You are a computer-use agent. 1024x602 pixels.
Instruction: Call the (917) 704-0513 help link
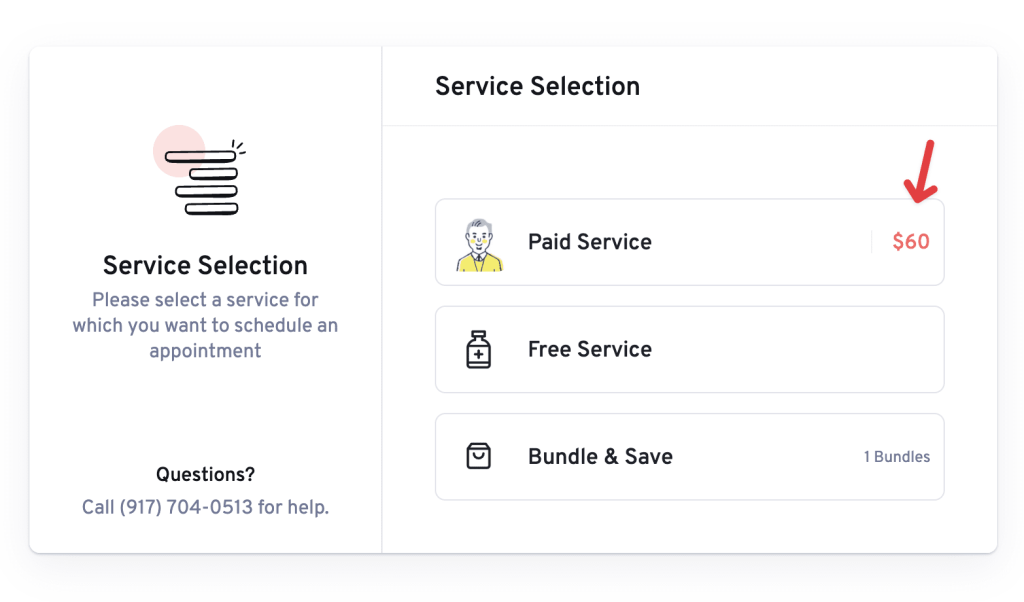point(205,507)
